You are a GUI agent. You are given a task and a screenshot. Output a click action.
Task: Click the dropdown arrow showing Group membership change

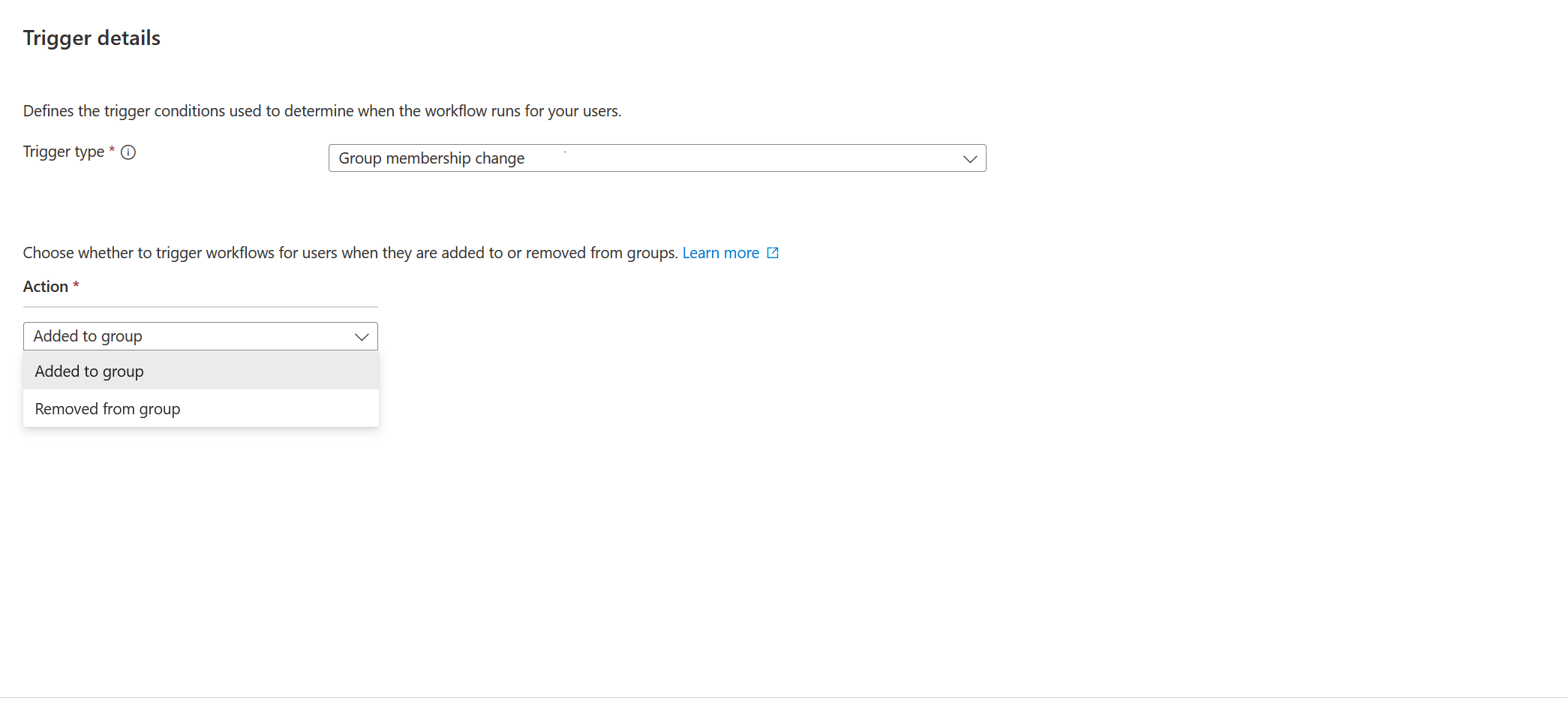969,158
